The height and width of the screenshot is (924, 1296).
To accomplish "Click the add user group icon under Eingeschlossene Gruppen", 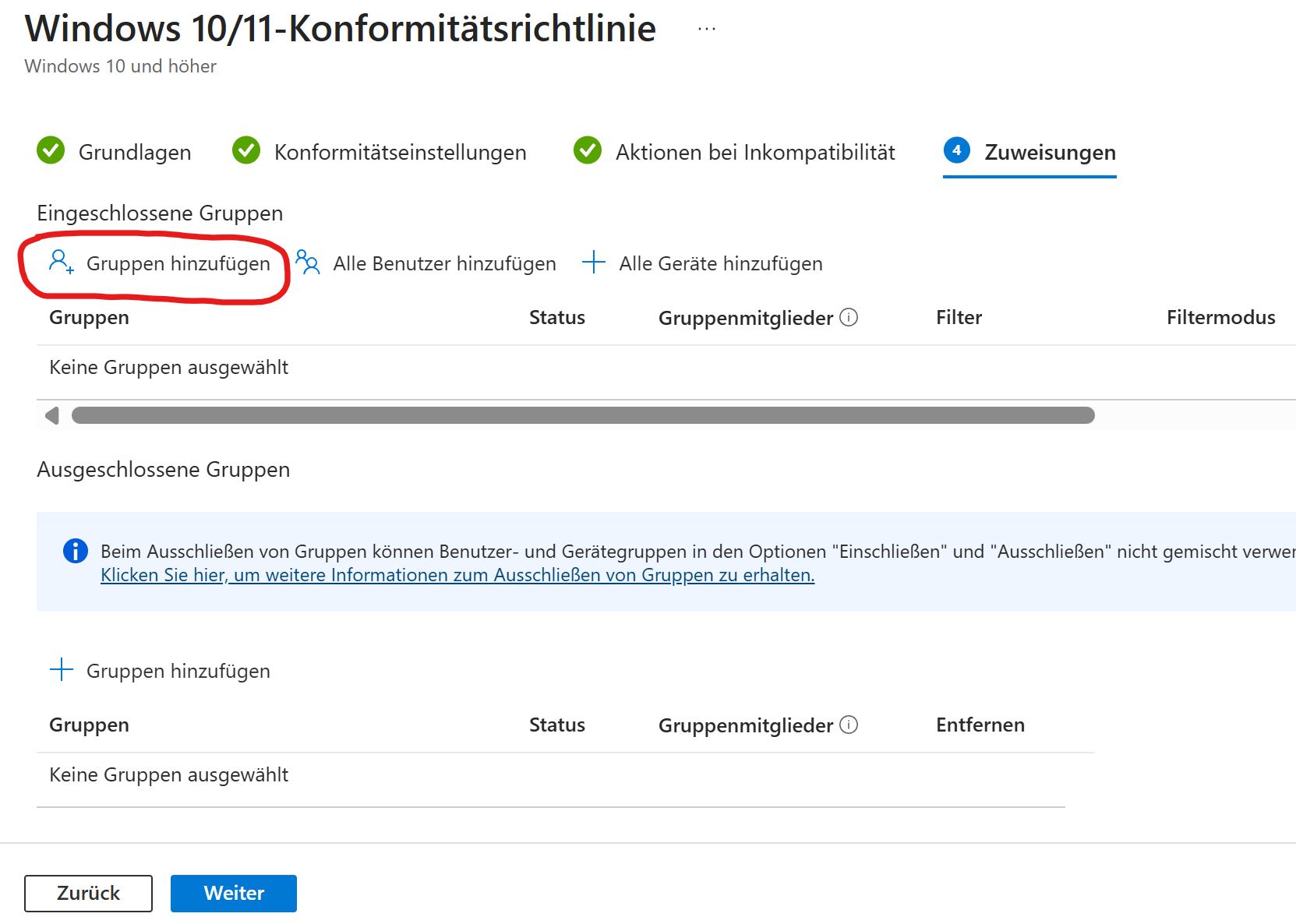I will click(x=61, y=263).
